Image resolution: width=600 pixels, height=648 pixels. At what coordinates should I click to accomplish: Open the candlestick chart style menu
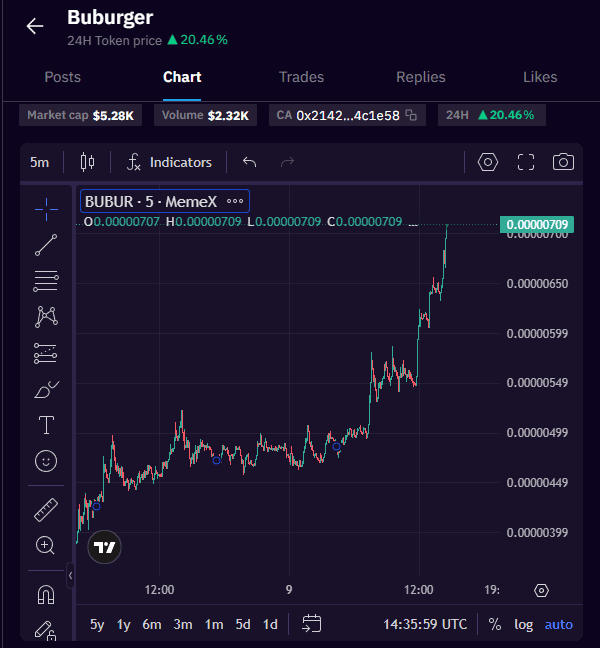(87, 162)
